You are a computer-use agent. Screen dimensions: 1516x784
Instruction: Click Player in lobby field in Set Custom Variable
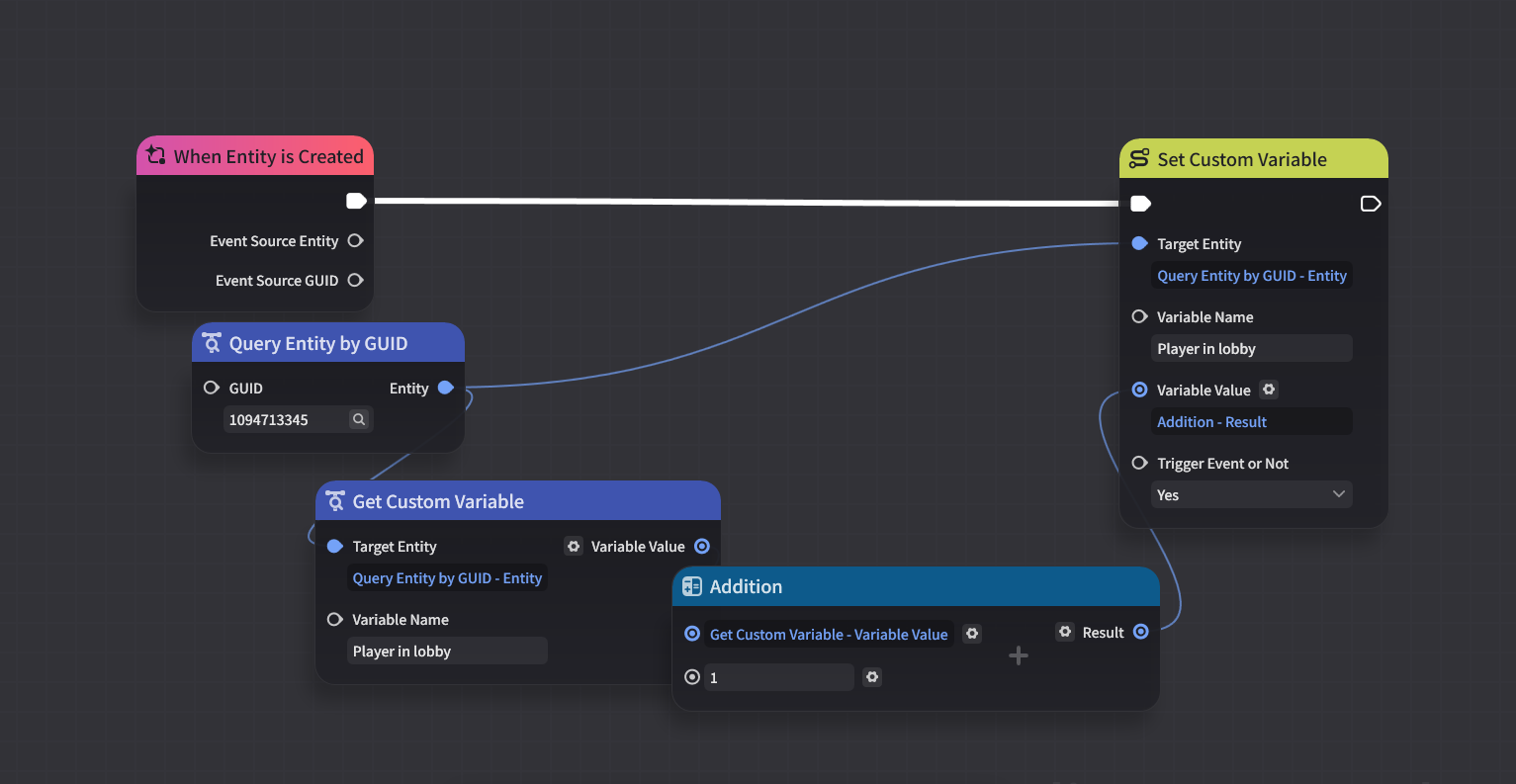pos(1252,348)
